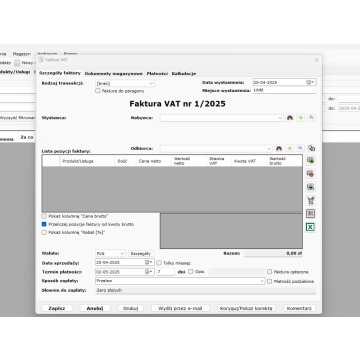Click Zapisz button
Screen dimensions: 360x360
[x=57, y=308]
